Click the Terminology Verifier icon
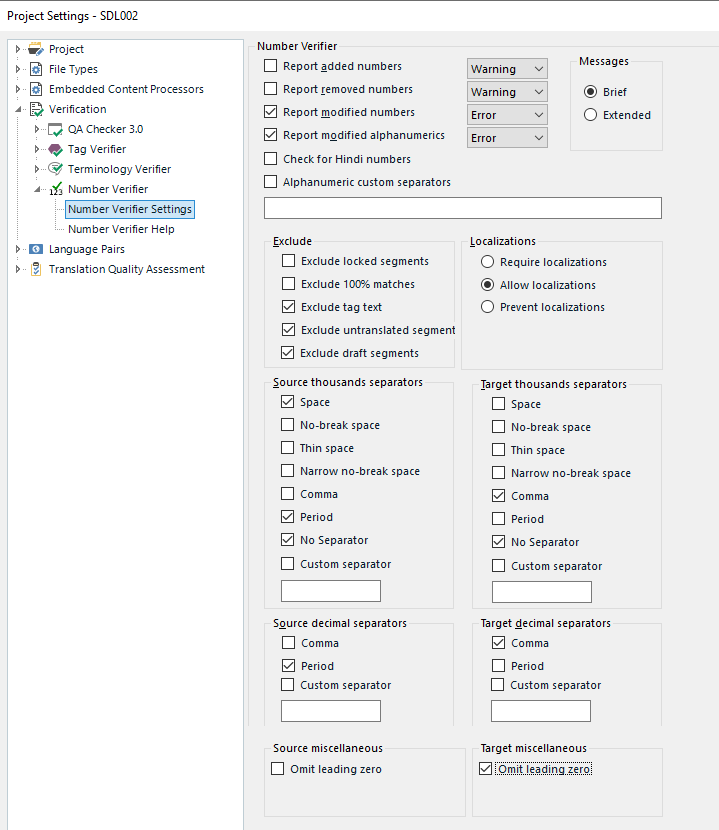Viewport: 719px width, 830px height. coord(55,169)
